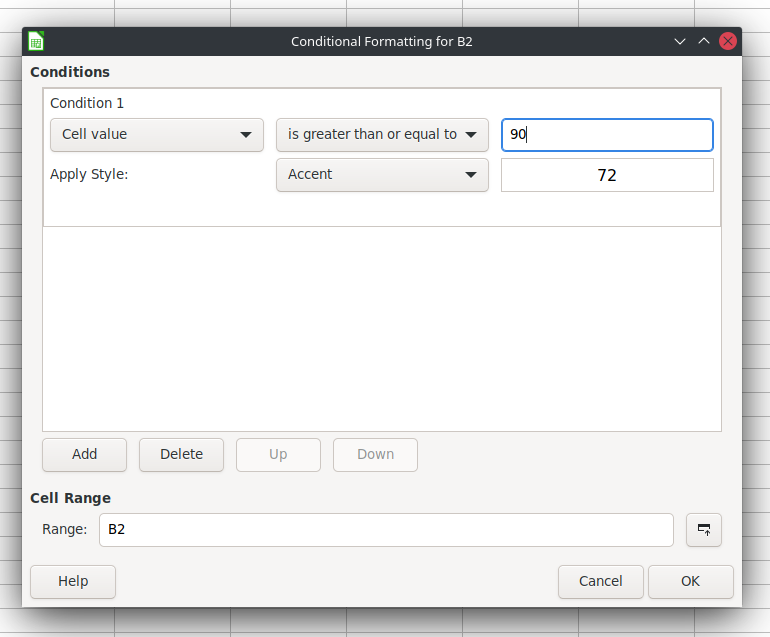Close the Conditional Formatting dialog
The image size is (770, 637).
tap(727, 41)
